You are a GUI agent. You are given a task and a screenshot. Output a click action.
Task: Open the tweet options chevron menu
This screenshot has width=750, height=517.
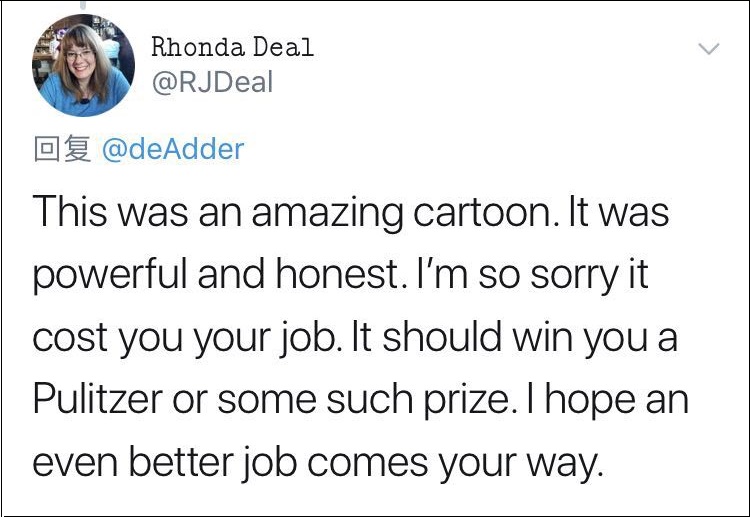(708, 48)
